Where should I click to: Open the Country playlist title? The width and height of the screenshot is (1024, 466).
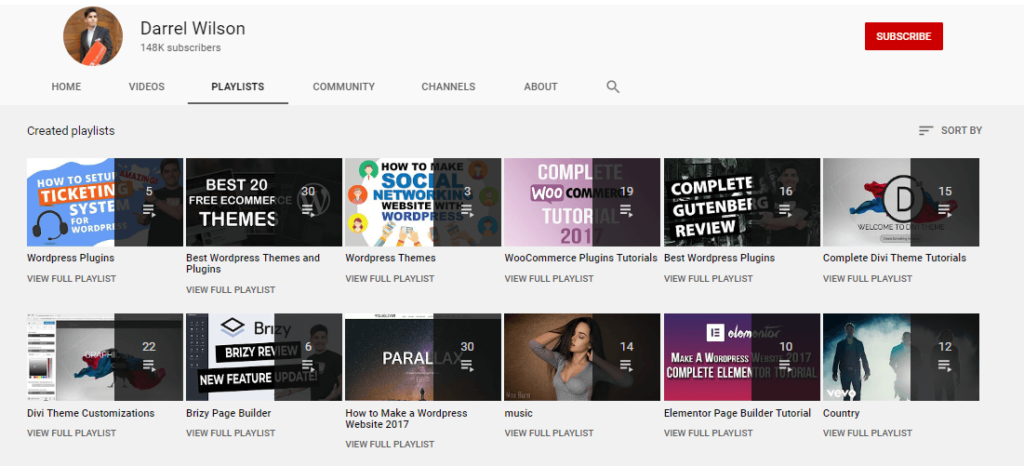coord(841,413)
